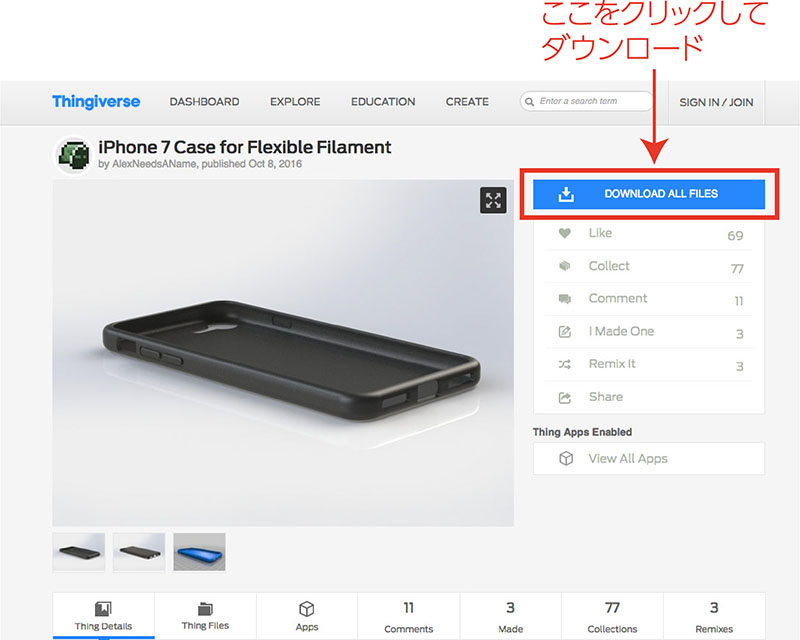Viewport: 800px width, 640px height.
Task: Click the Collect stack icon
Action: click(564, 266)
